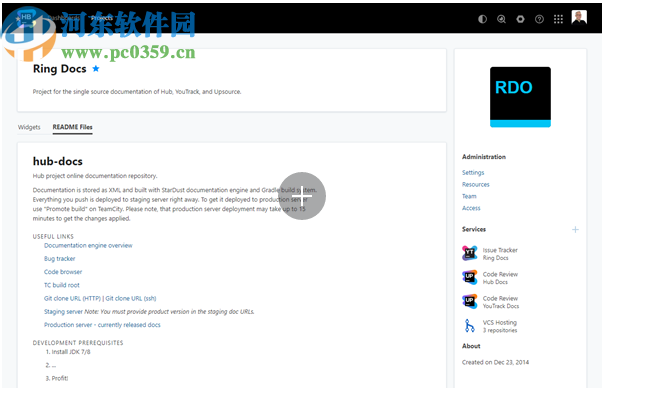The height and width of the screenshot is (413, 665).
Task: Open VCS Hosting 3 repositories
Action: pyautogui.click(x=500, y=326)
